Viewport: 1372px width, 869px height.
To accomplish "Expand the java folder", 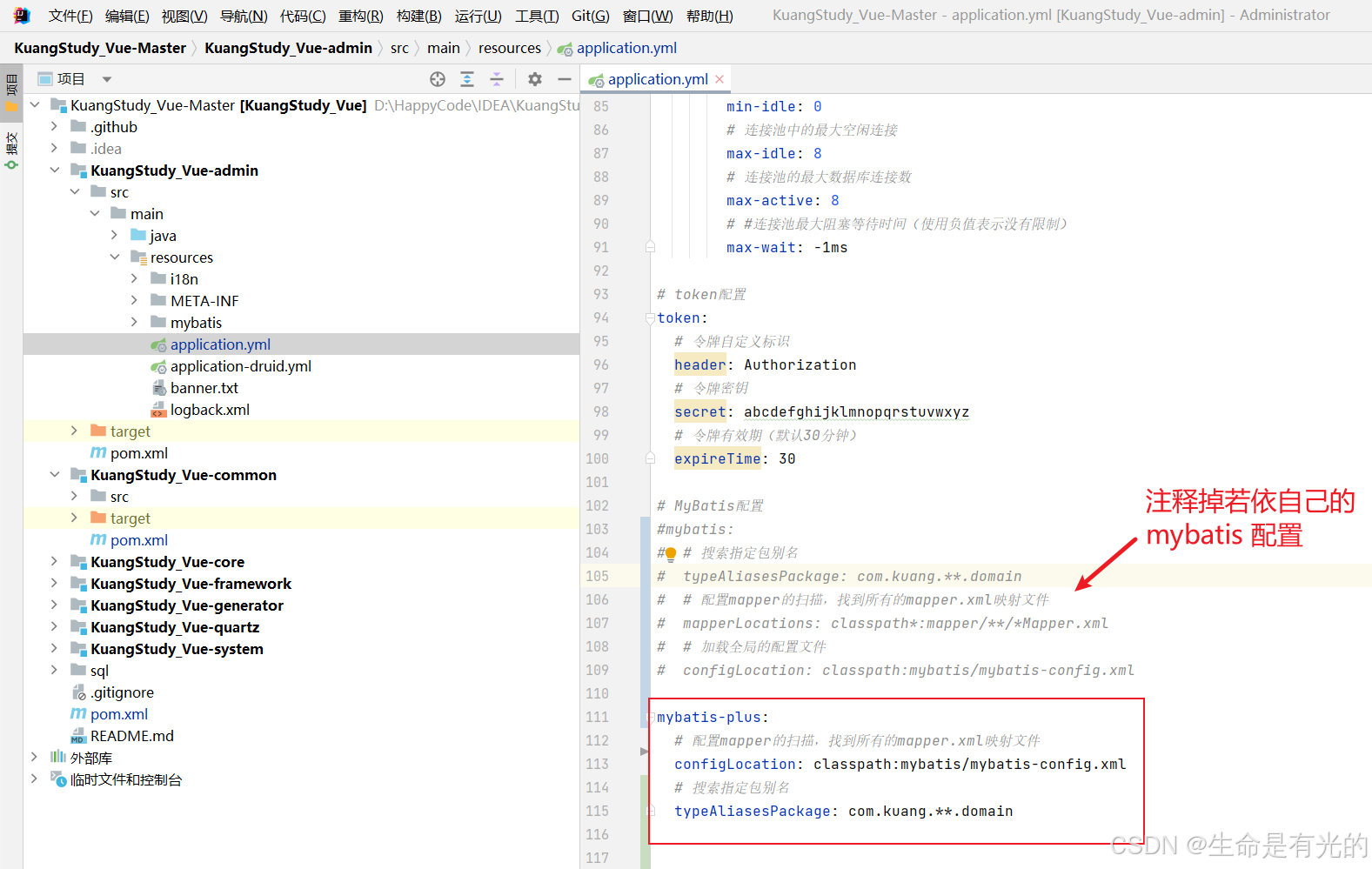I will click(114, 236).
